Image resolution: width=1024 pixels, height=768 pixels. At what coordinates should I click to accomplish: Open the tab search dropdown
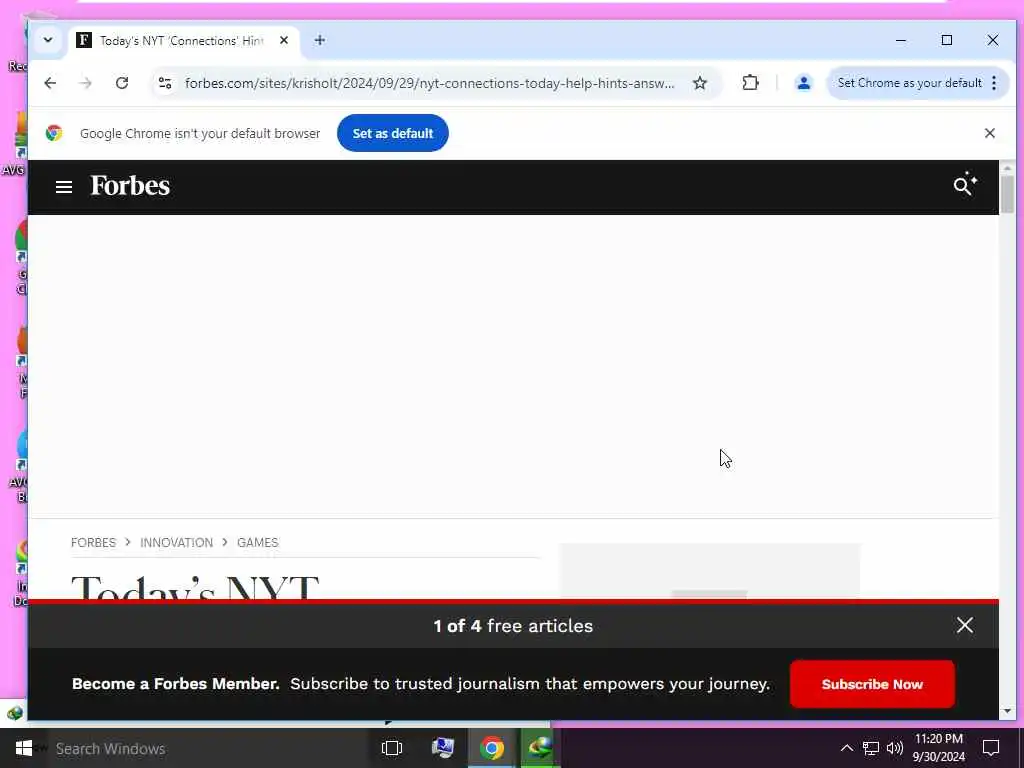point(48,40)
